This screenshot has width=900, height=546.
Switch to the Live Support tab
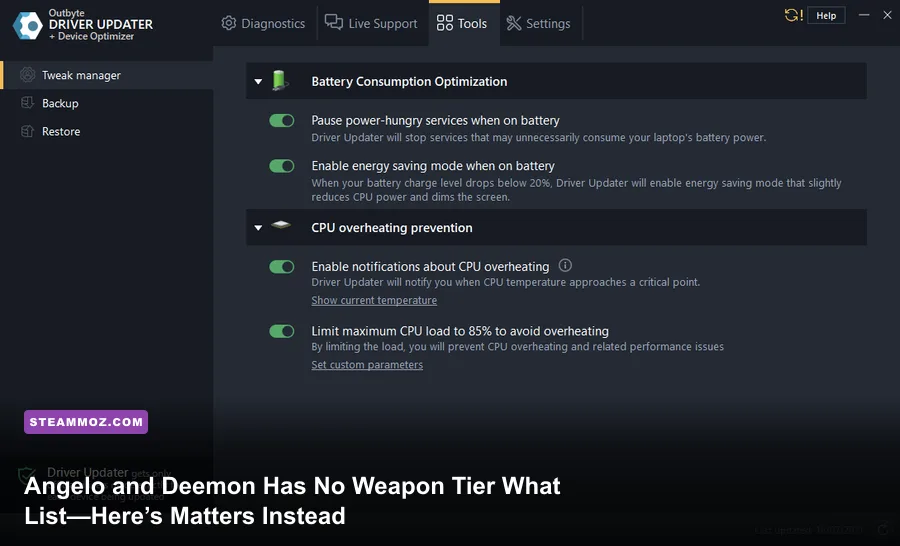click(371, 23)
